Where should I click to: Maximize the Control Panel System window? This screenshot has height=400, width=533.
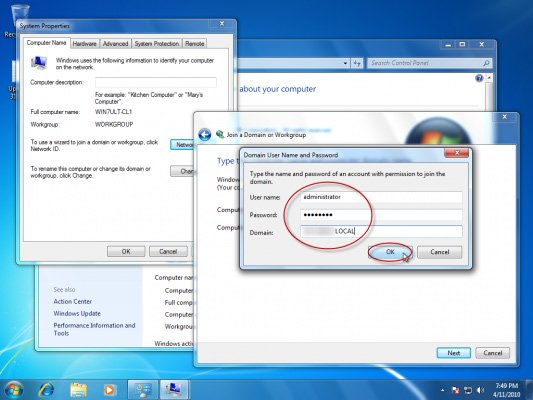pos(462,45)
